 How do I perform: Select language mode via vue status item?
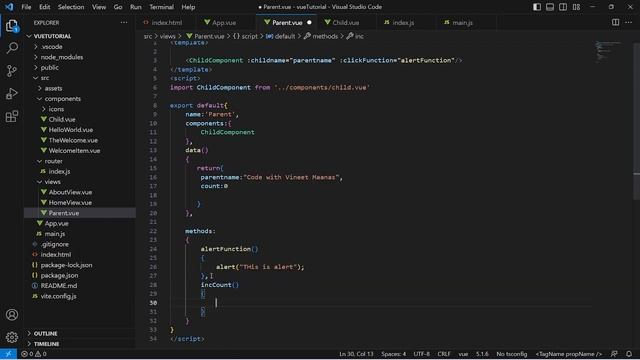click(463, 354)
